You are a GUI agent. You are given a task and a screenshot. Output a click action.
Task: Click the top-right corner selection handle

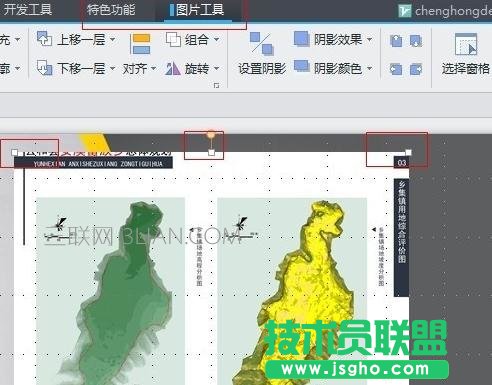[408, 152]
